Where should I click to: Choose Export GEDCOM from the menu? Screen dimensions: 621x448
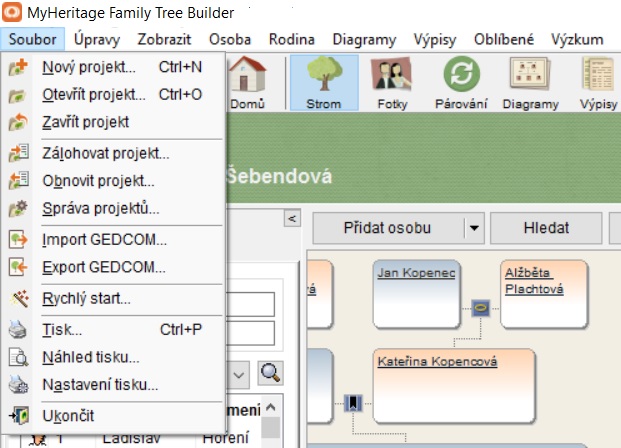104,268
